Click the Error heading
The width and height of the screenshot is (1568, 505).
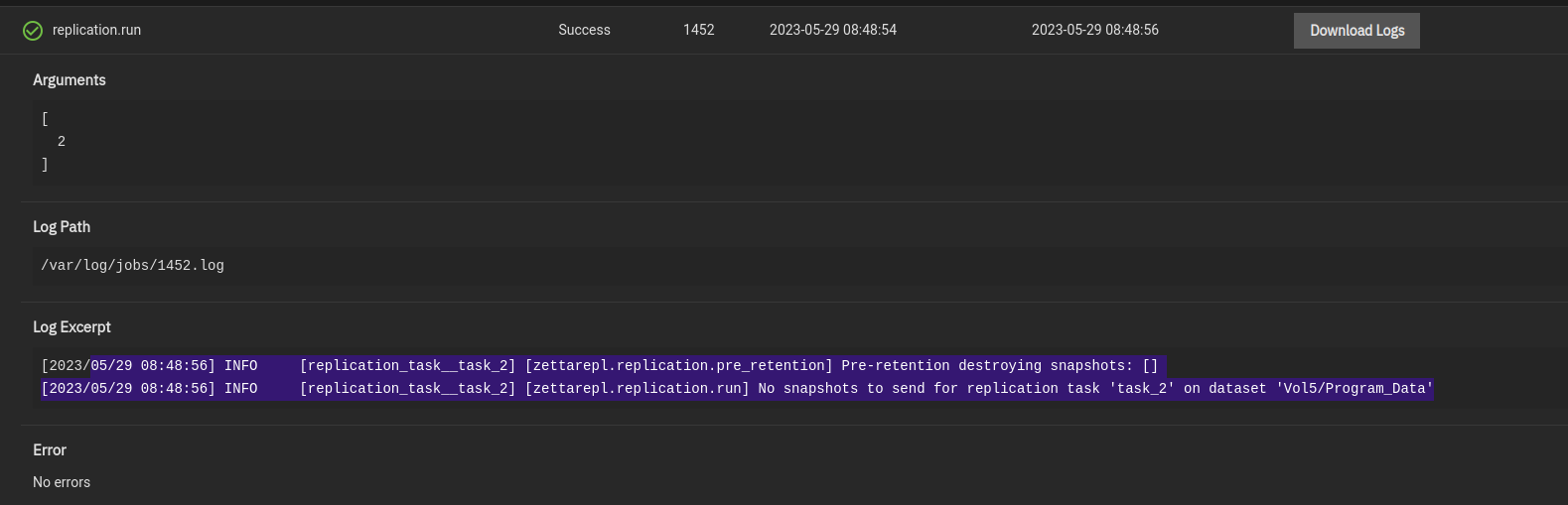pyautogui.click(x=50, y=450)
